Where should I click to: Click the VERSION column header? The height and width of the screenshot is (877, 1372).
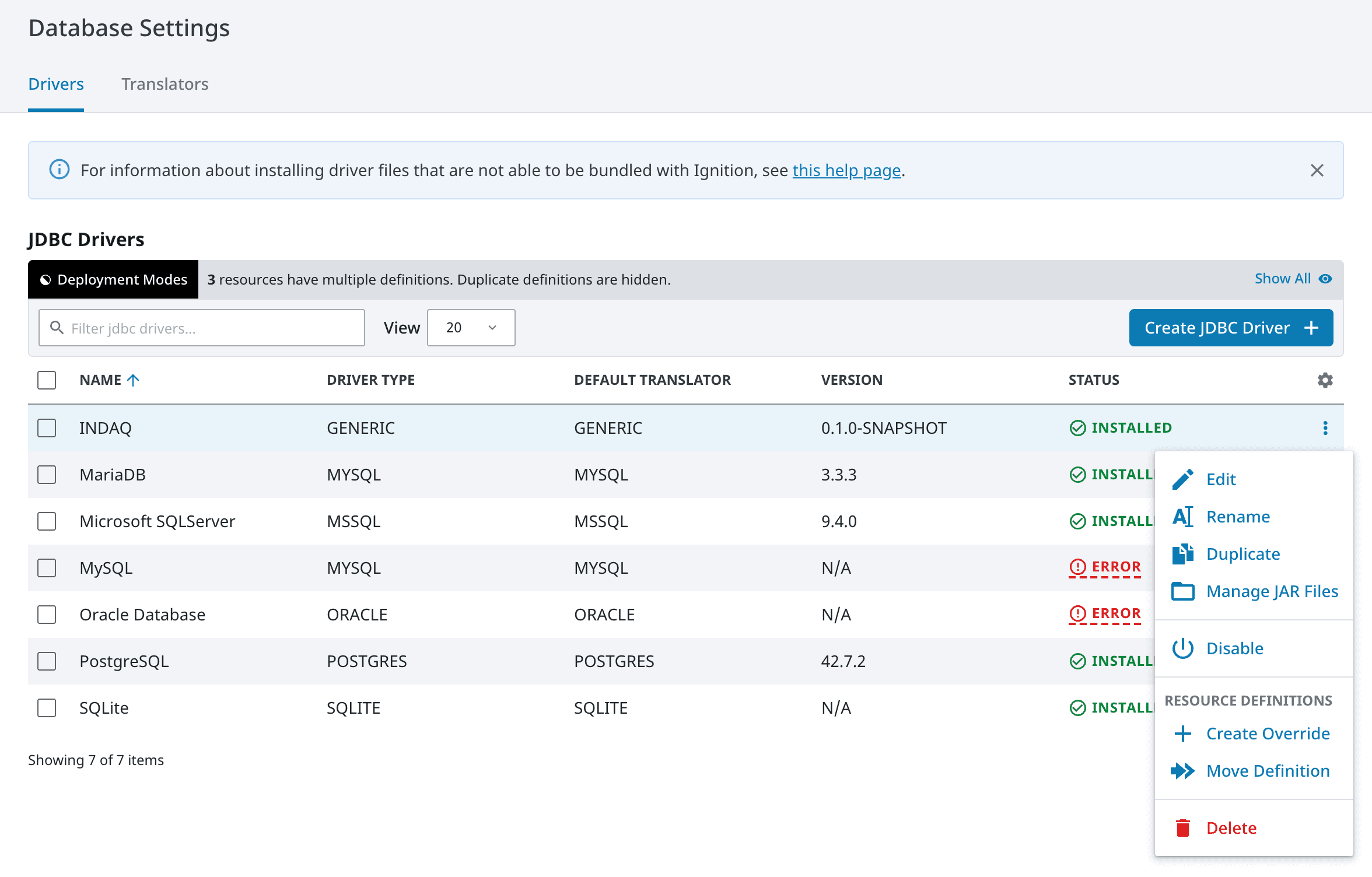click(x=852, y=380)
